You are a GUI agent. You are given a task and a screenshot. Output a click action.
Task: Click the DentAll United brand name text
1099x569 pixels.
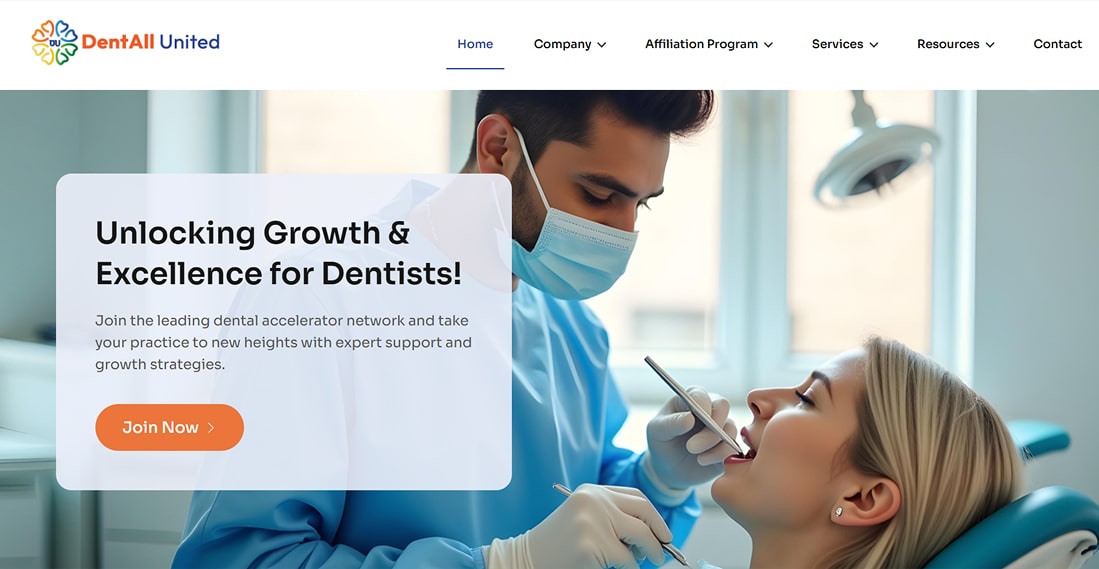pyautogui.click(x=151, y=42)
